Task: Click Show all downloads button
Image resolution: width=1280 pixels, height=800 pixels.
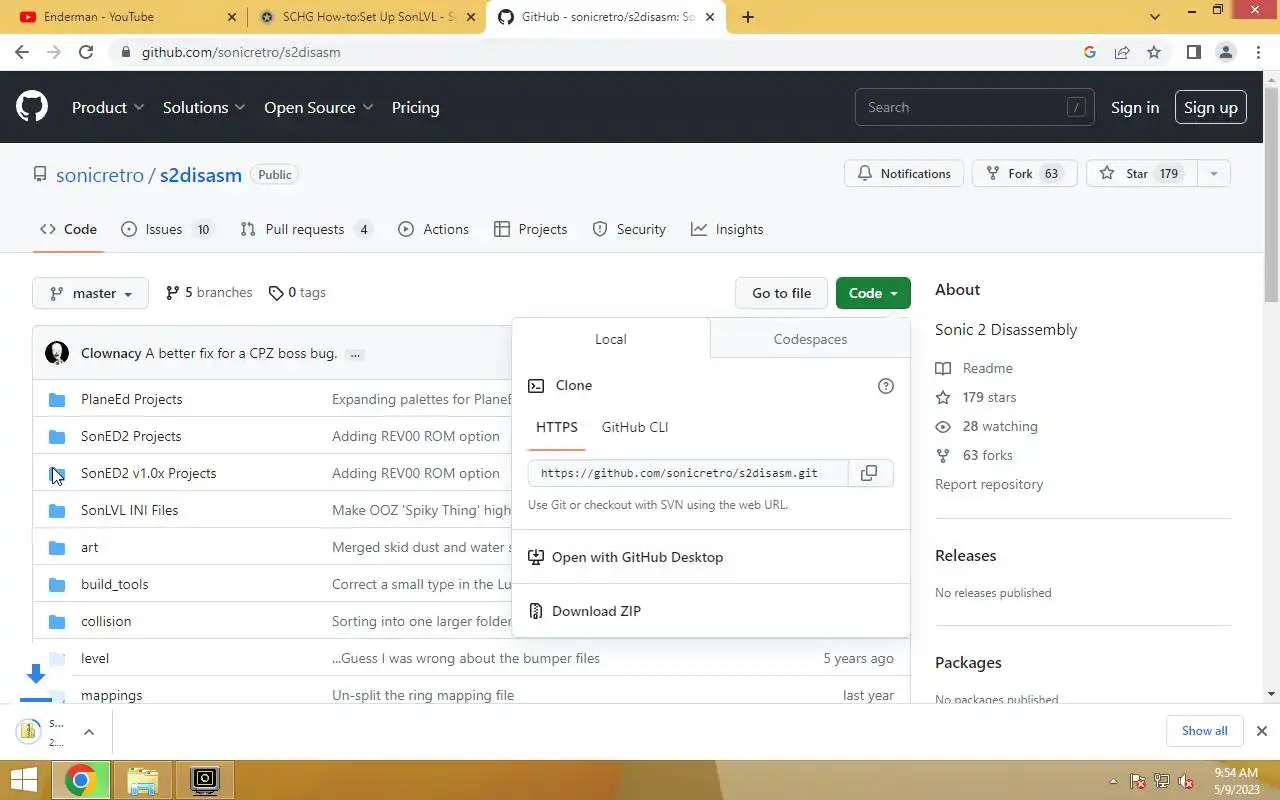Action: 1204,731
